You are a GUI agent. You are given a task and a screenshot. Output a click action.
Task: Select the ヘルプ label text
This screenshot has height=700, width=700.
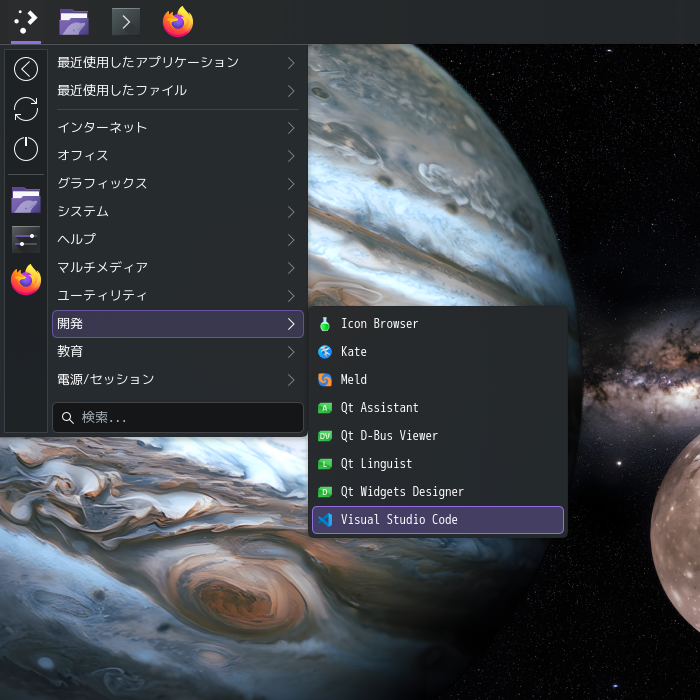[77, 239]
